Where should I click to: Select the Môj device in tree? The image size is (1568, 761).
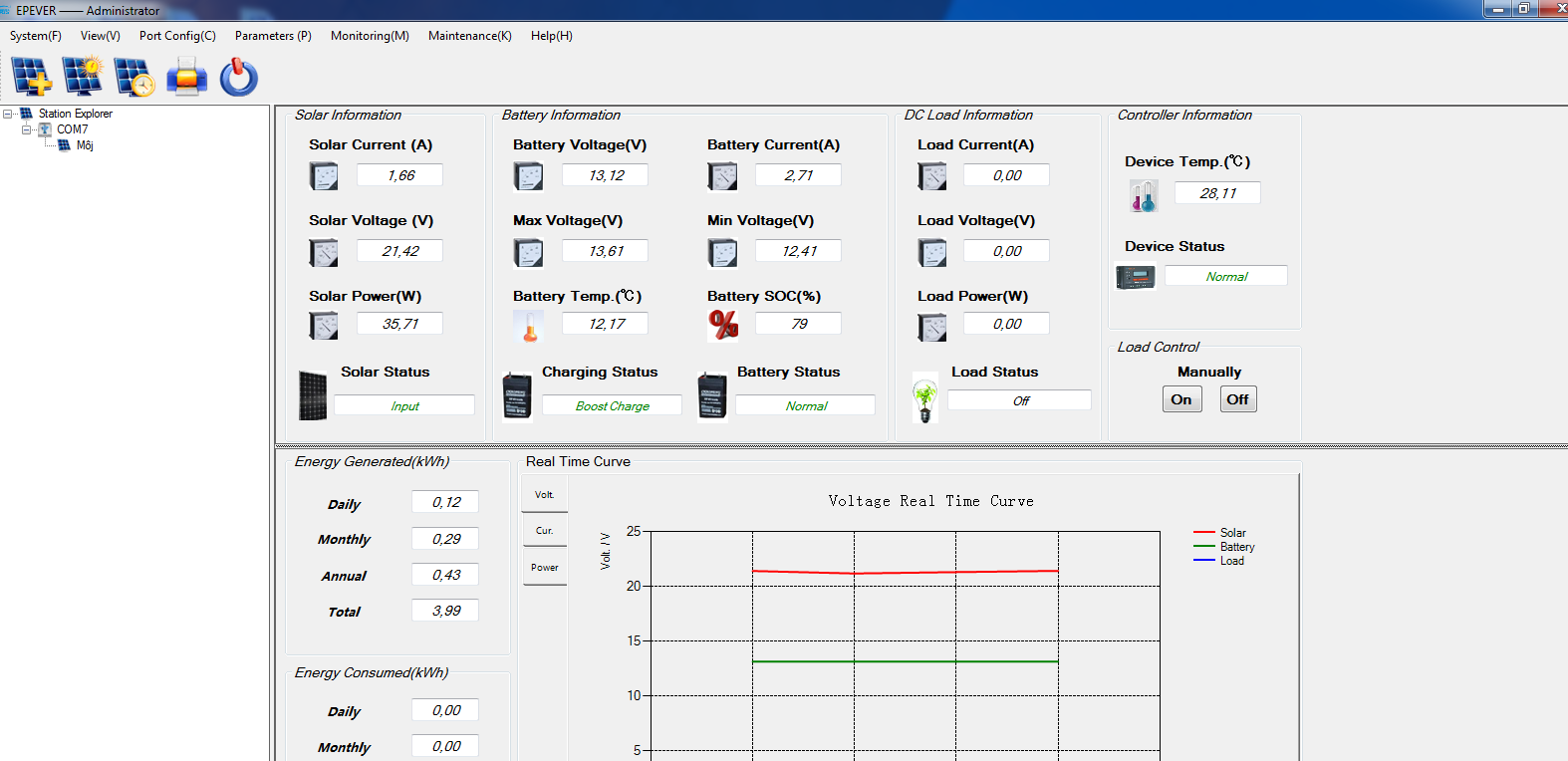[x=85, y=145]
